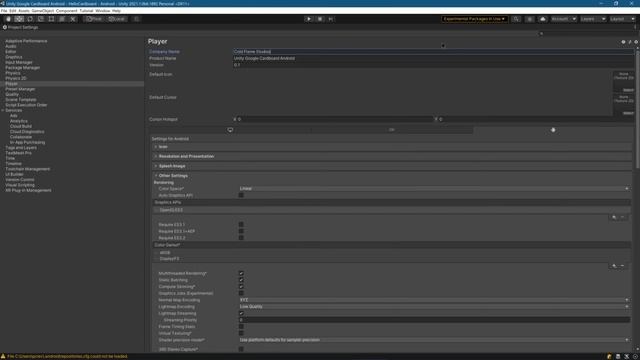640x360 pixels.
Task: Select the Rect tool in the toolbar
Action: (51, 19)
